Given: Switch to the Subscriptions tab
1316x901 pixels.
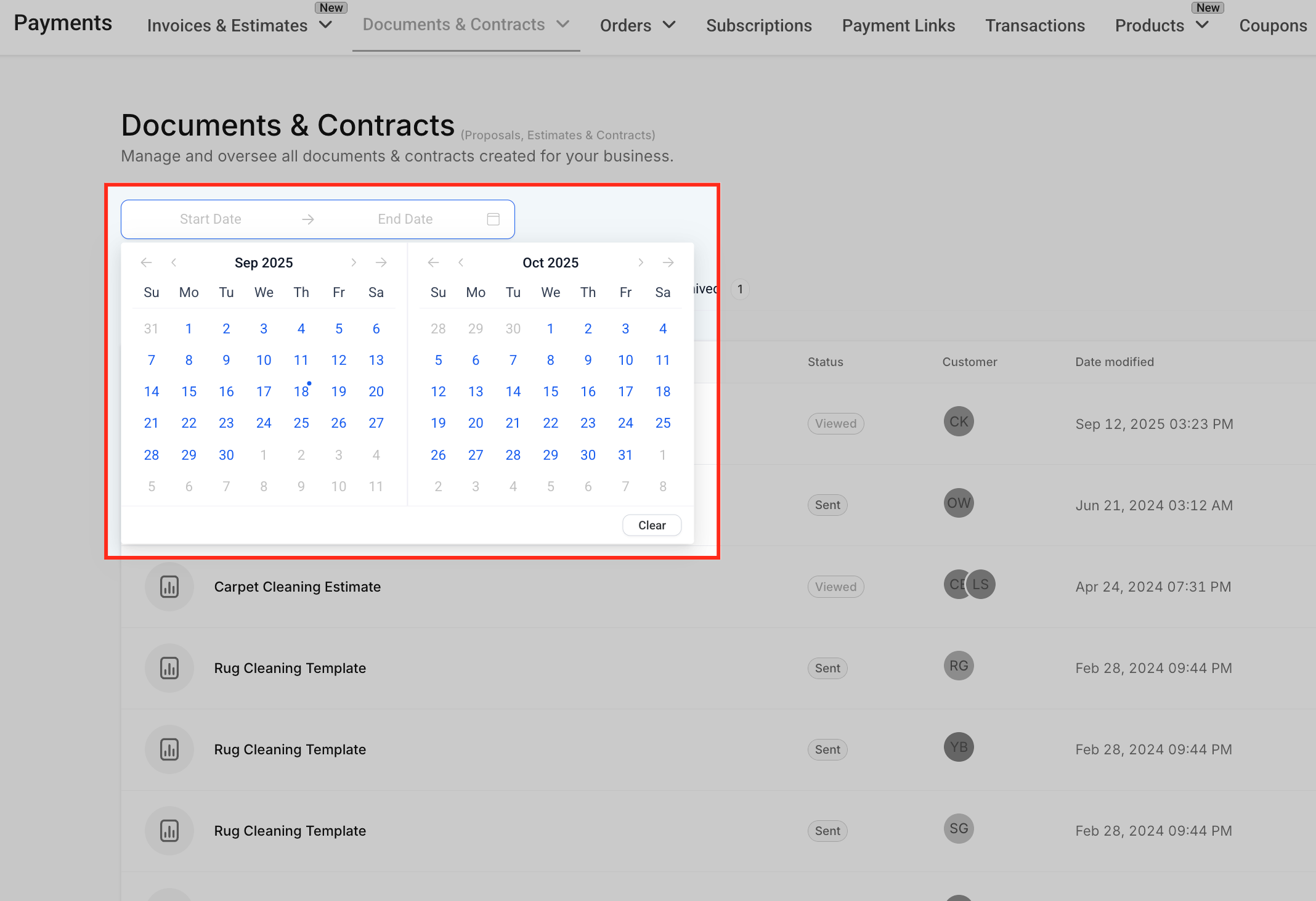Looking at the screenshot, I should pos(759,25).
